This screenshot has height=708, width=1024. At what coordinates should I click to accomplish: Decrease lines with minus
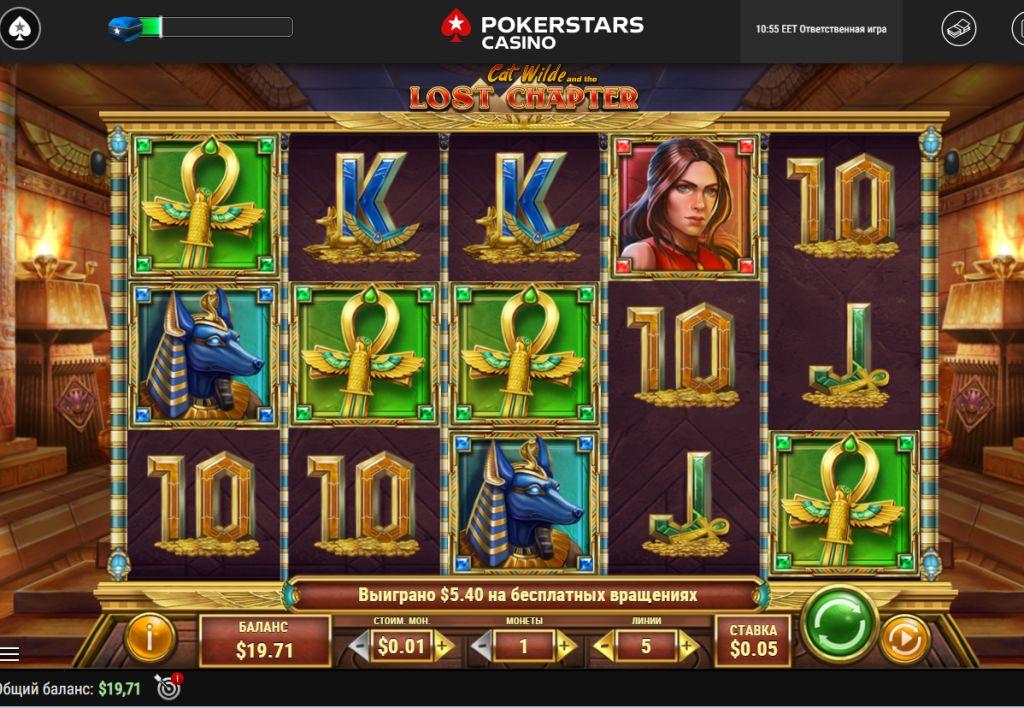pos(603,647)
